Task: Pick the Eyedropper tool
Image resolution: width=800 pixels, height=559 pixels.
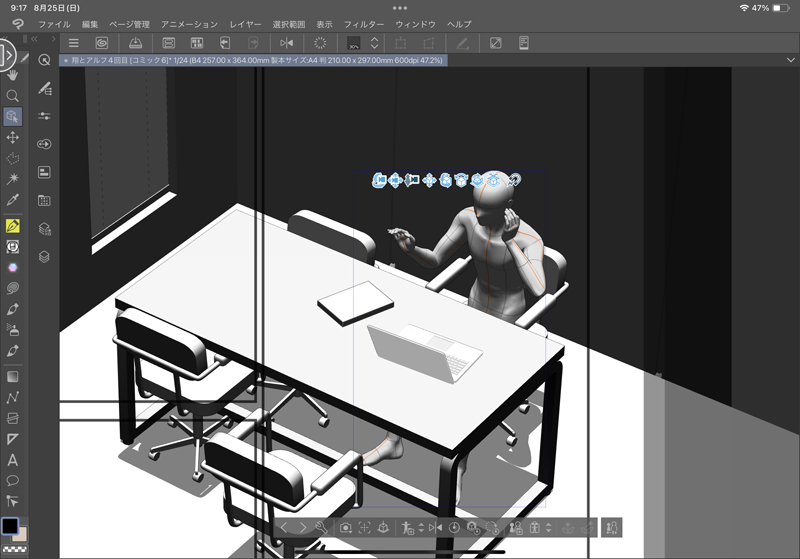Action: [x=13, y=200]
